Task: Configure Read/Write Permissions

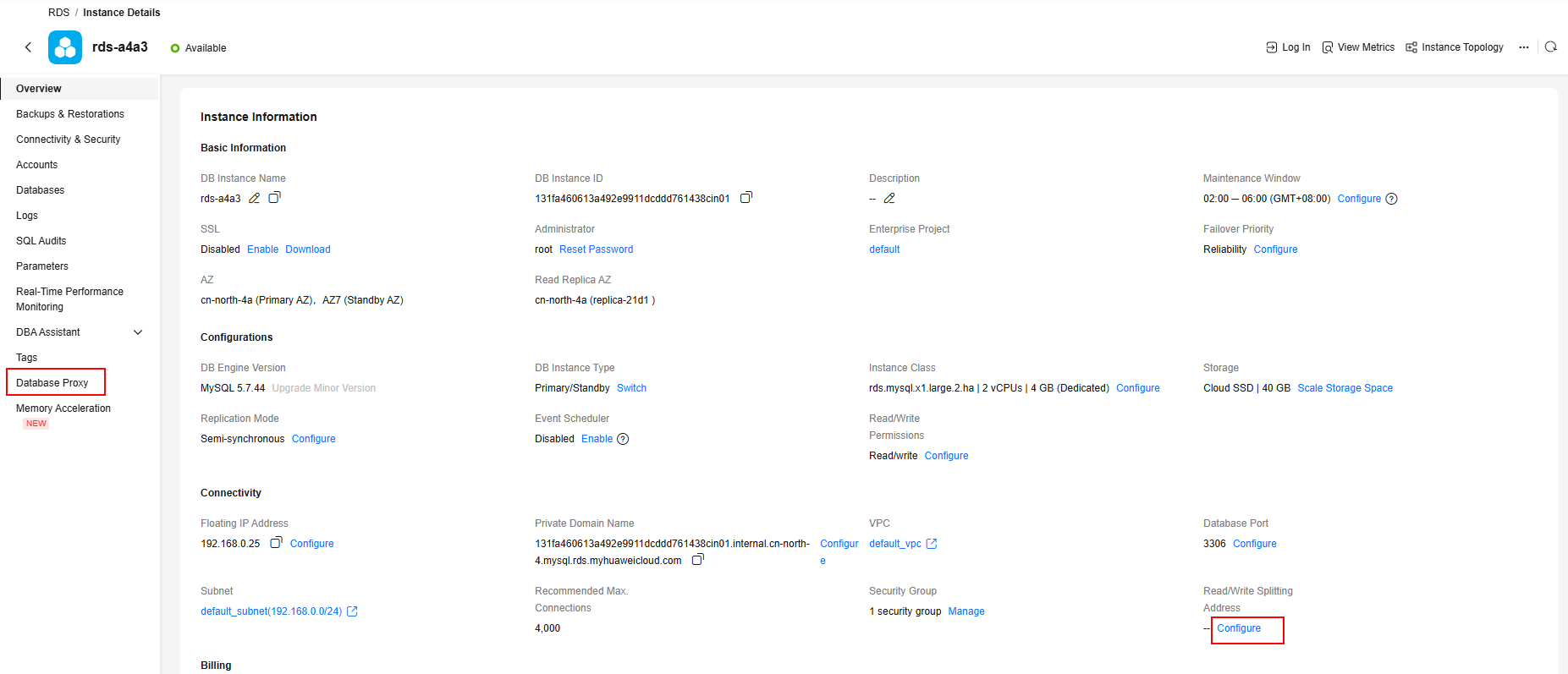Action: point(947,456)
